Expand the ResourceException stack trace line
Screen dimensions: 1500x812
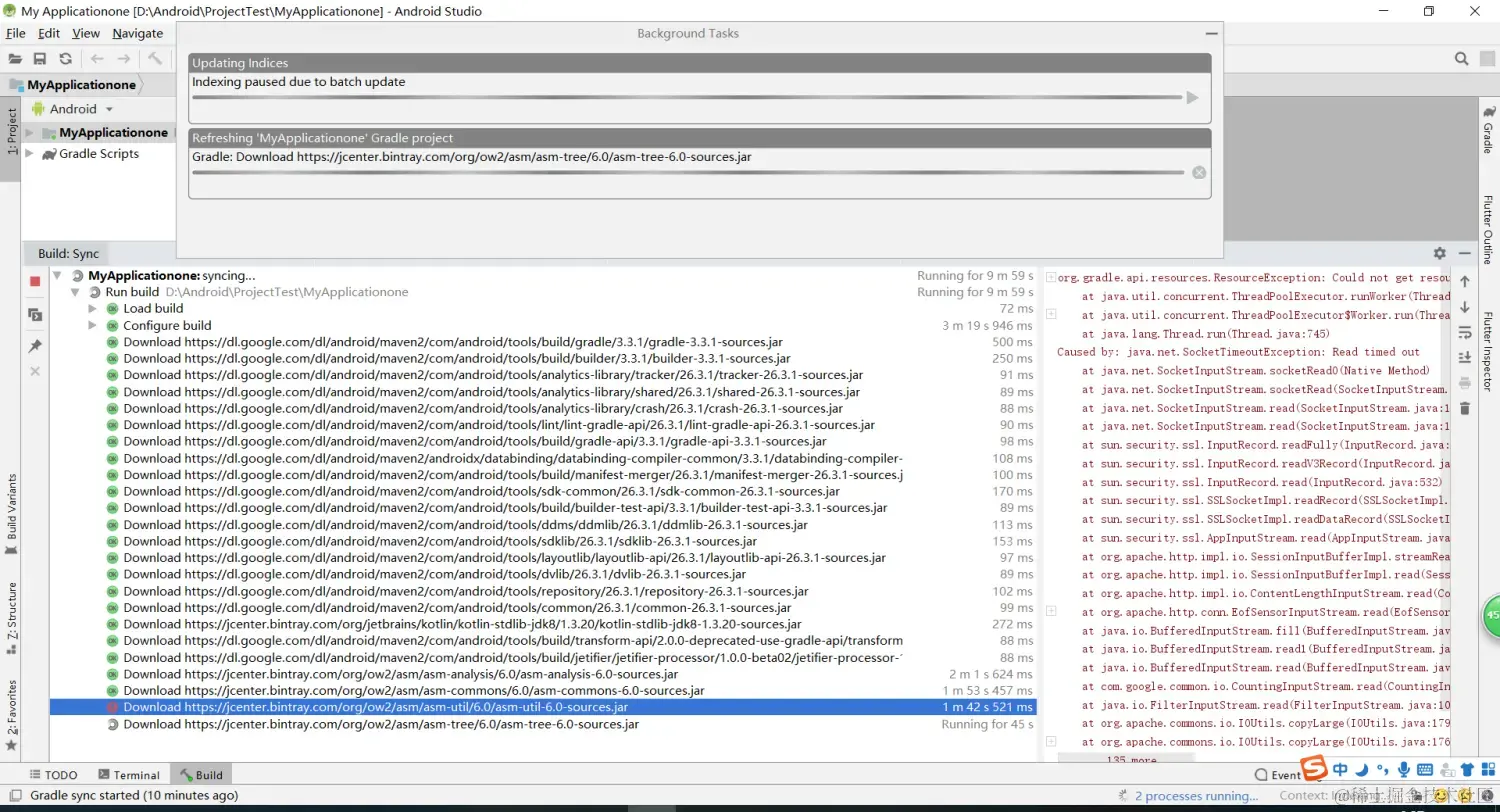click(x=1051, y=278)
